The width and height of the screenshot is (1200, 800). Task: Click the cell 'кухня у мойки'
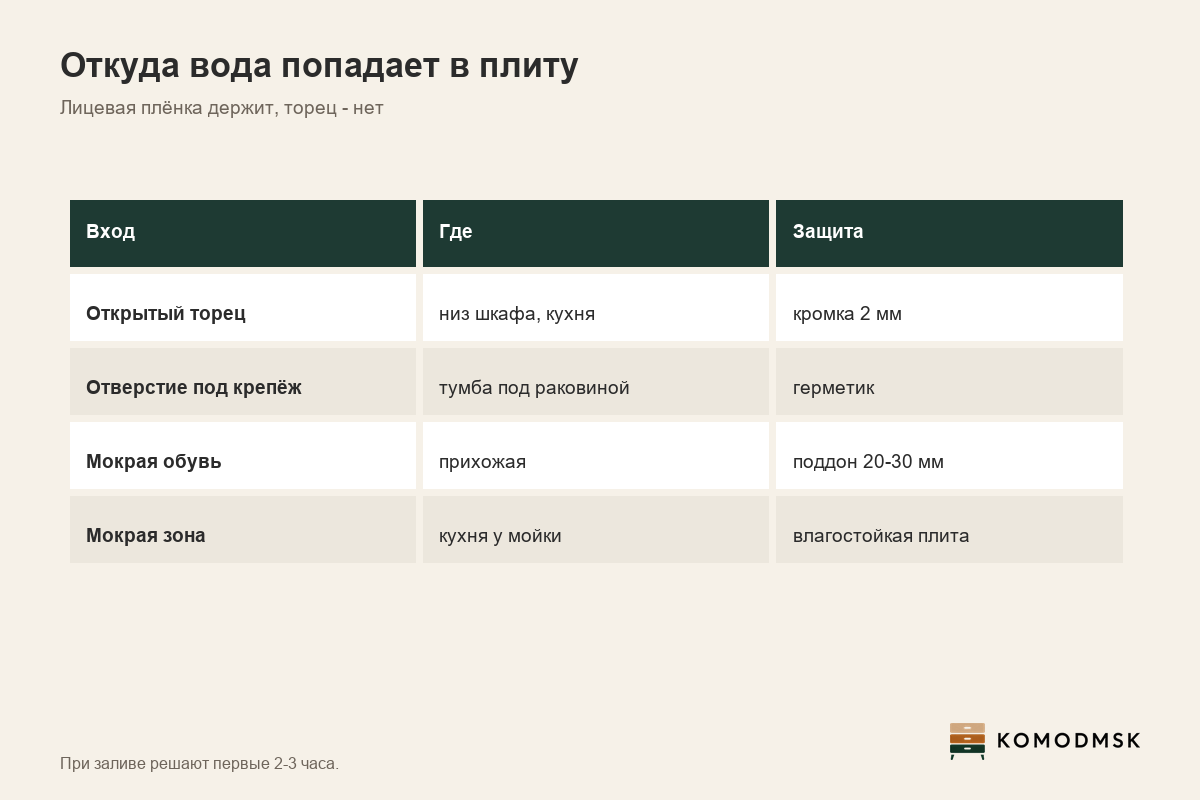tap(596, 529)
